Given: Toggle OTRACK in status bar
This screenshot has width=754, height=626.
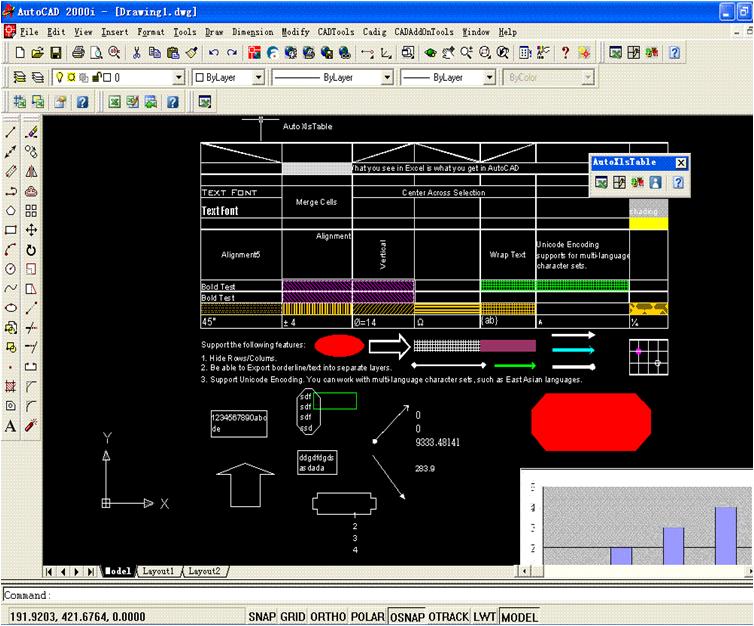Looking at the screenshot, I should pyautogui.click(x=448, y=616).
